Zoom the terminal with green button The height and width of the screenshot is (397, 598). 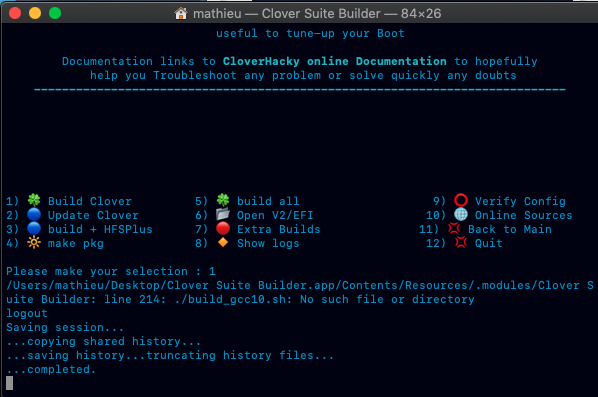click(55, 13)
